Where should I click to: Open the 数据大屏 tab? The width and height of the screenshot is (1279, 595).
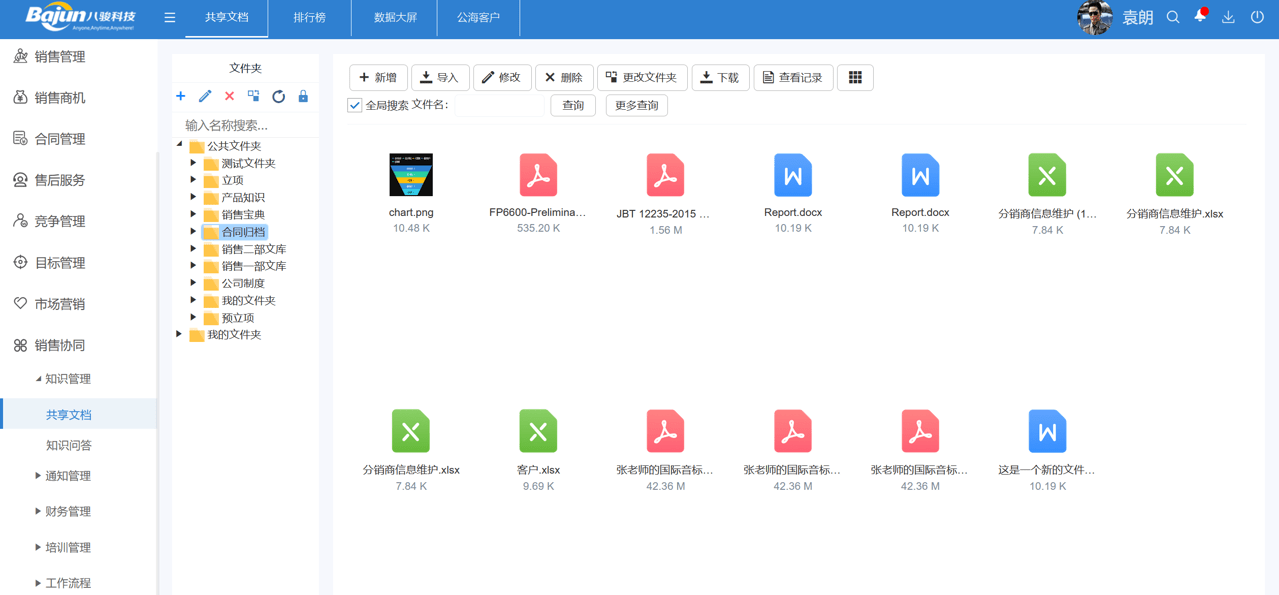[x=394, y=17]
